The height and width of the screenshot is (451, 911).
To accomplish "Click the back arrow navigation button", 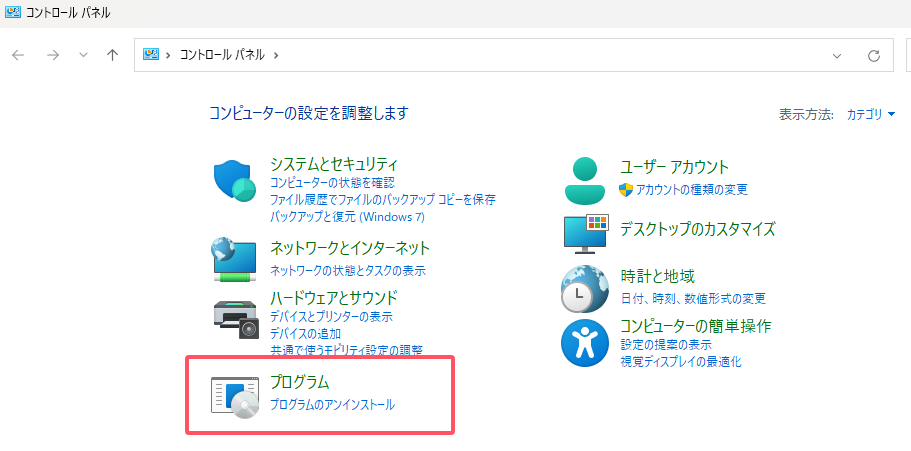I will (18, 55).
